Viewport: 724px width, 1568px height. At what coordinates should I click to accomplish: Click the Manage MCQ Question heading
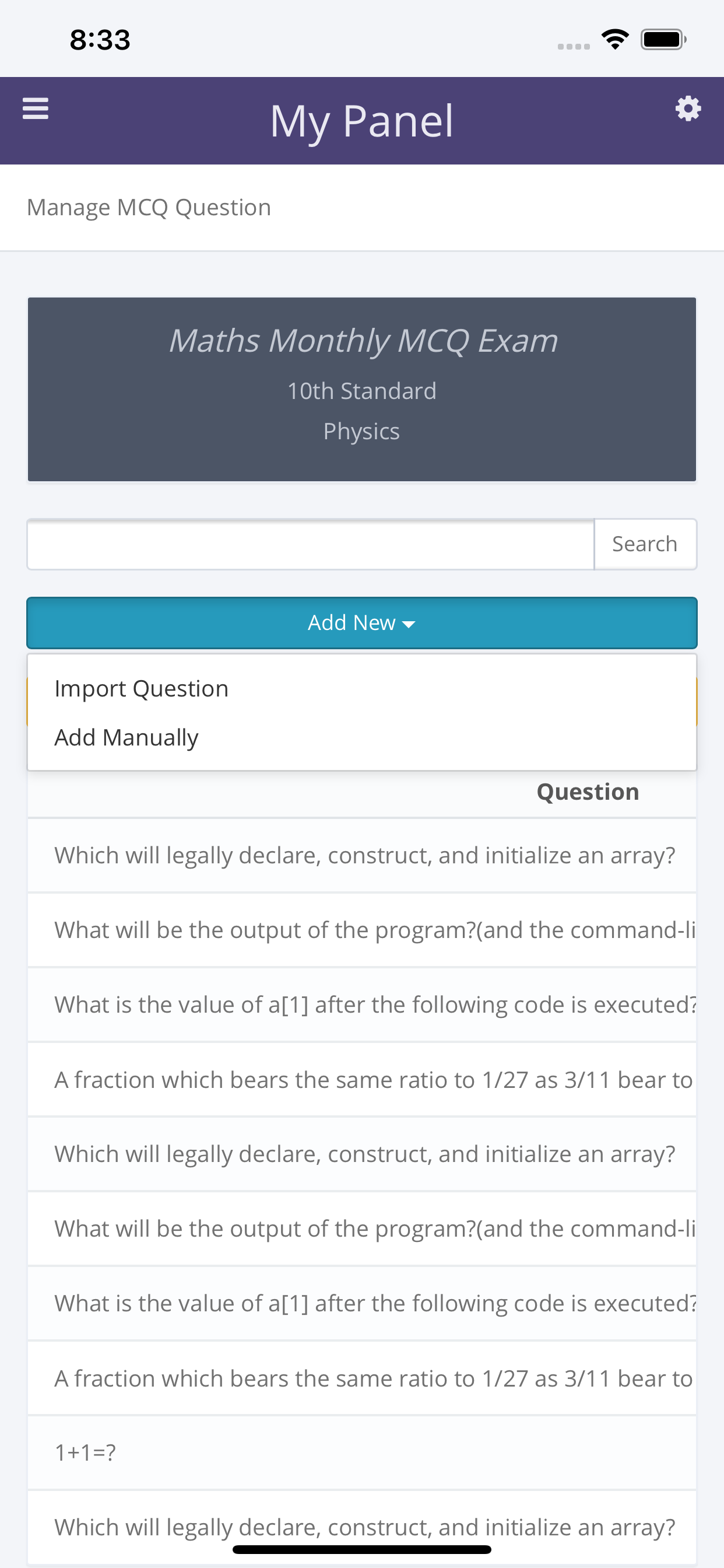click(x=149, y=208)
